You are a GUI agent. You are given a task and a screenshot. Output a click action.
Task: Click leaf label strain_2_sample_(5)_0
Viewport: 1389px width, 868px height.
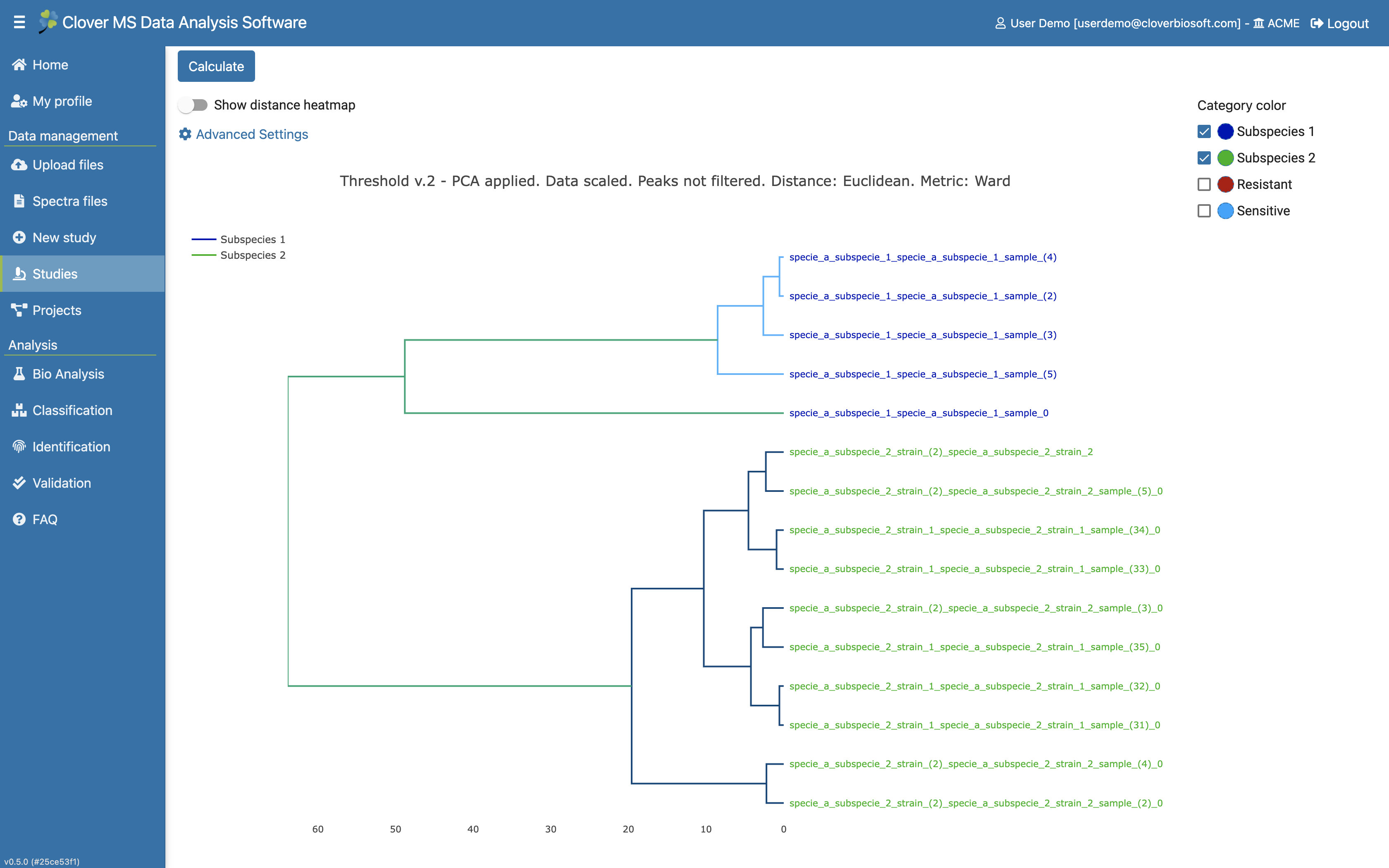[976, 491]
